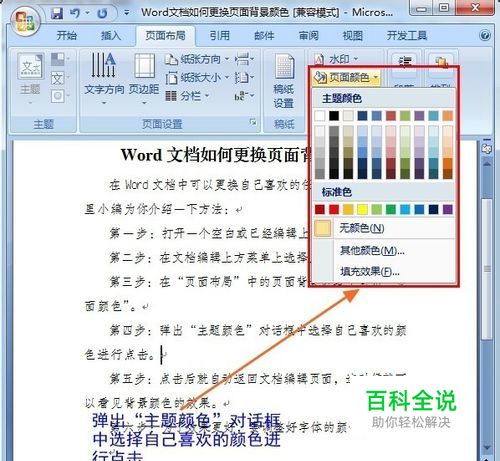Open the 开发工具 tab
This screenshot has height=461, width=500.
[407, 35]
